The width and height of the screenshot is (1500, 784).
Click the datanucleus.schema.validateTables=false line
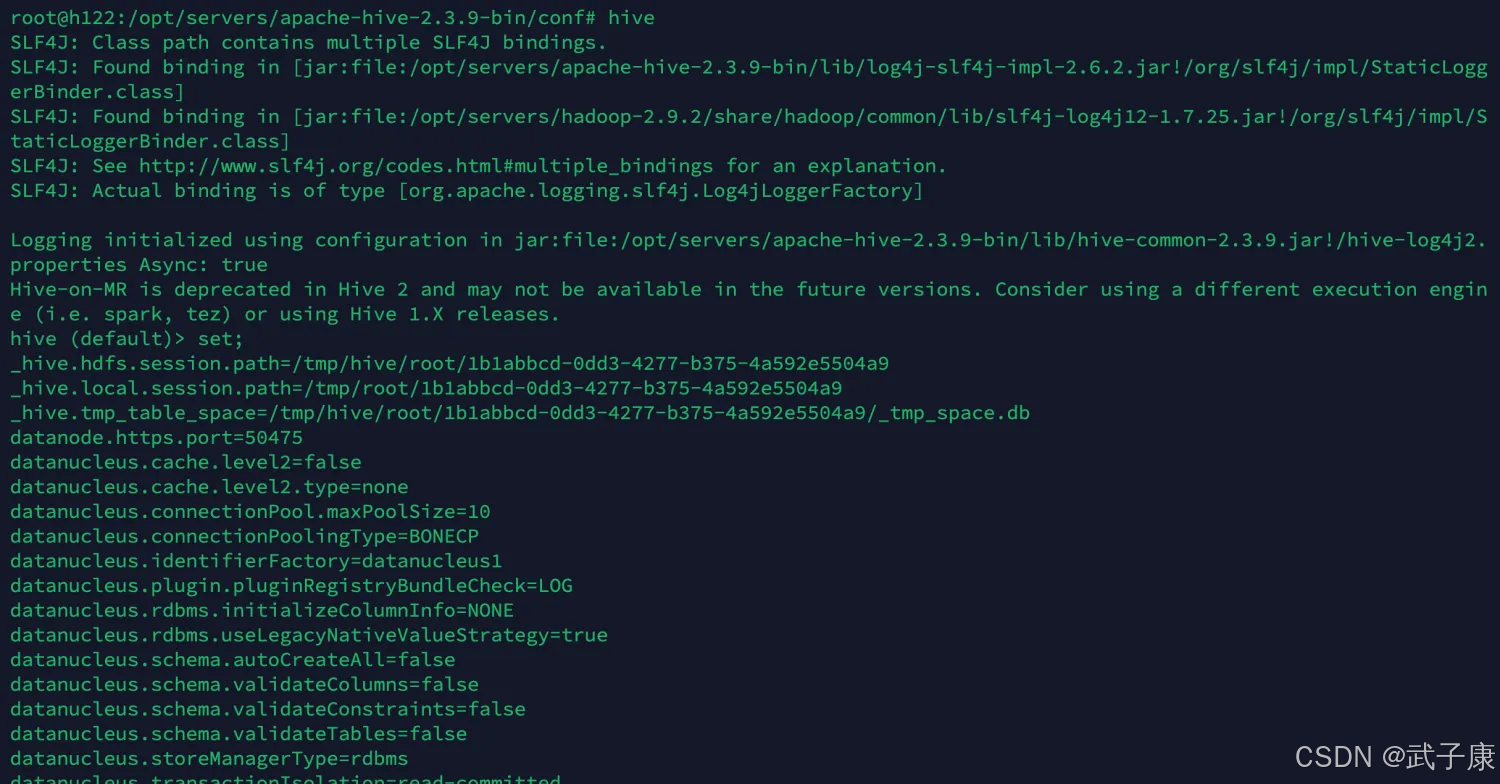[238, 734]
